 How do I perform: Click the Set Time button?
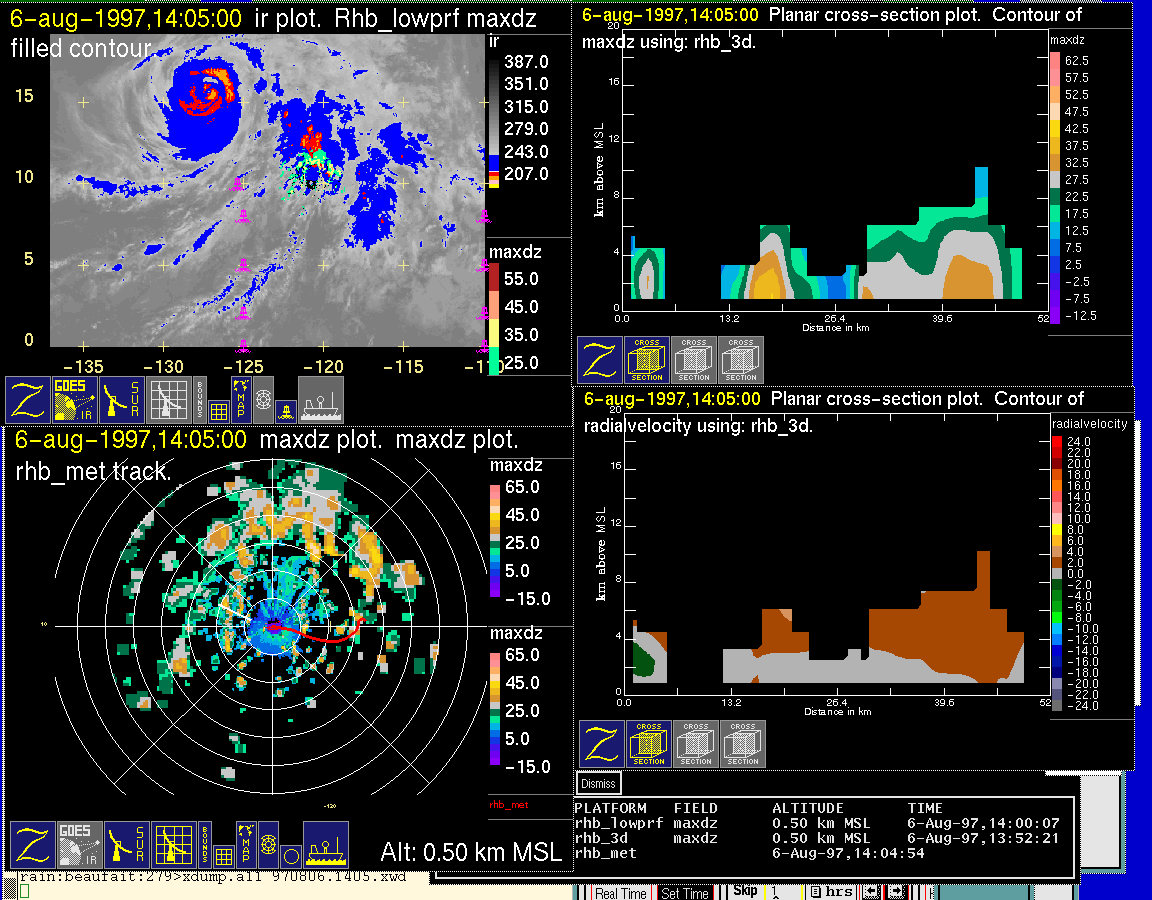coord(685,893)
